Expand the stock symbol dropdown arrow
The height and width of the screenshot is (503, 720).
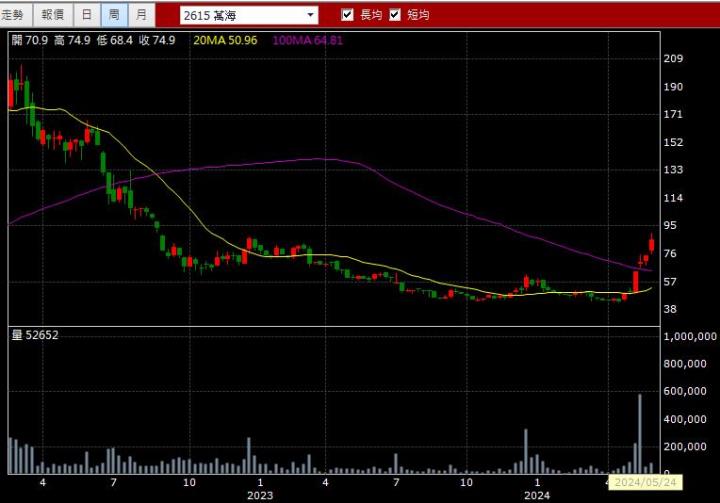[x=311, y=16]
